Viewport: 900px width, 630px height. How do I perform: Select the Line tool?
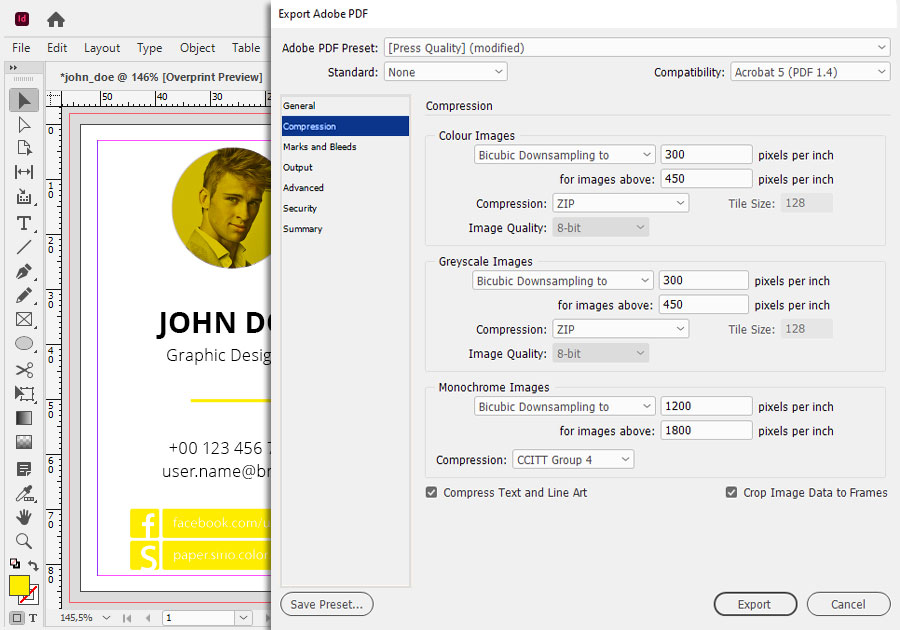click(24, 247)
